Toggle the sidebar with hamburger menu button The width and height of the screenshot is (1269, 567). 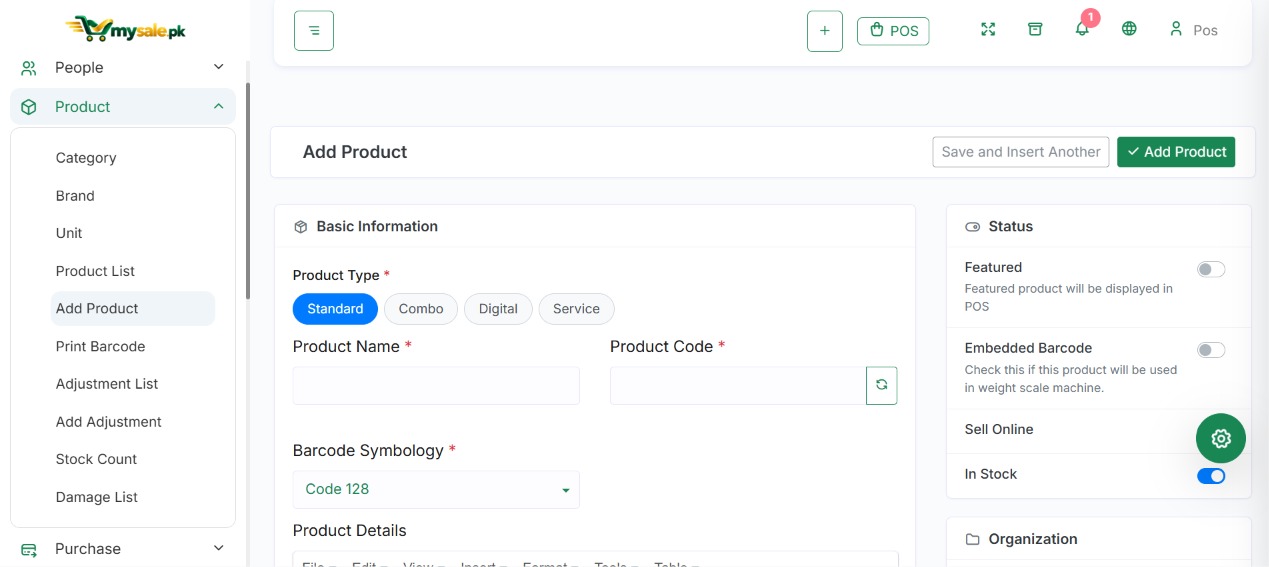tap(314, 31)
